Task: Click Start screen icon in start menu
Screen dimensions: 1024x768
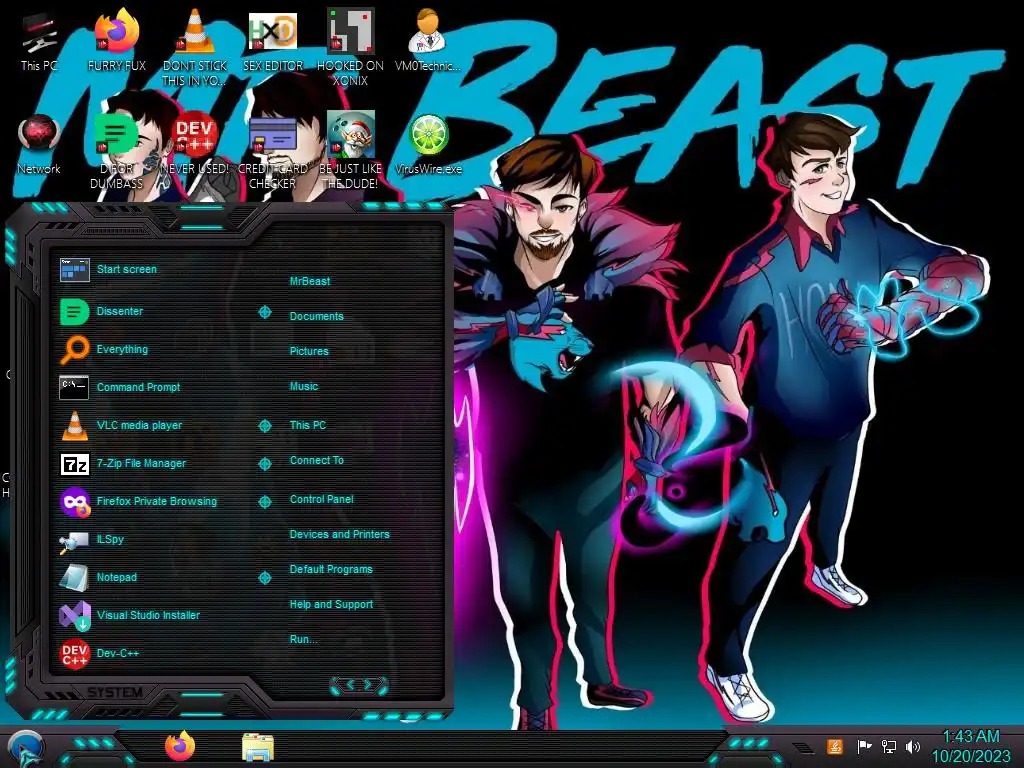Action: point(74,270)
